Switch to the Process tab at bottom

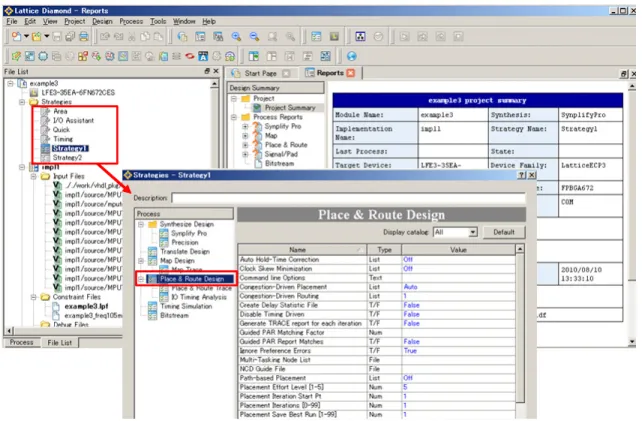coord(21,342)
